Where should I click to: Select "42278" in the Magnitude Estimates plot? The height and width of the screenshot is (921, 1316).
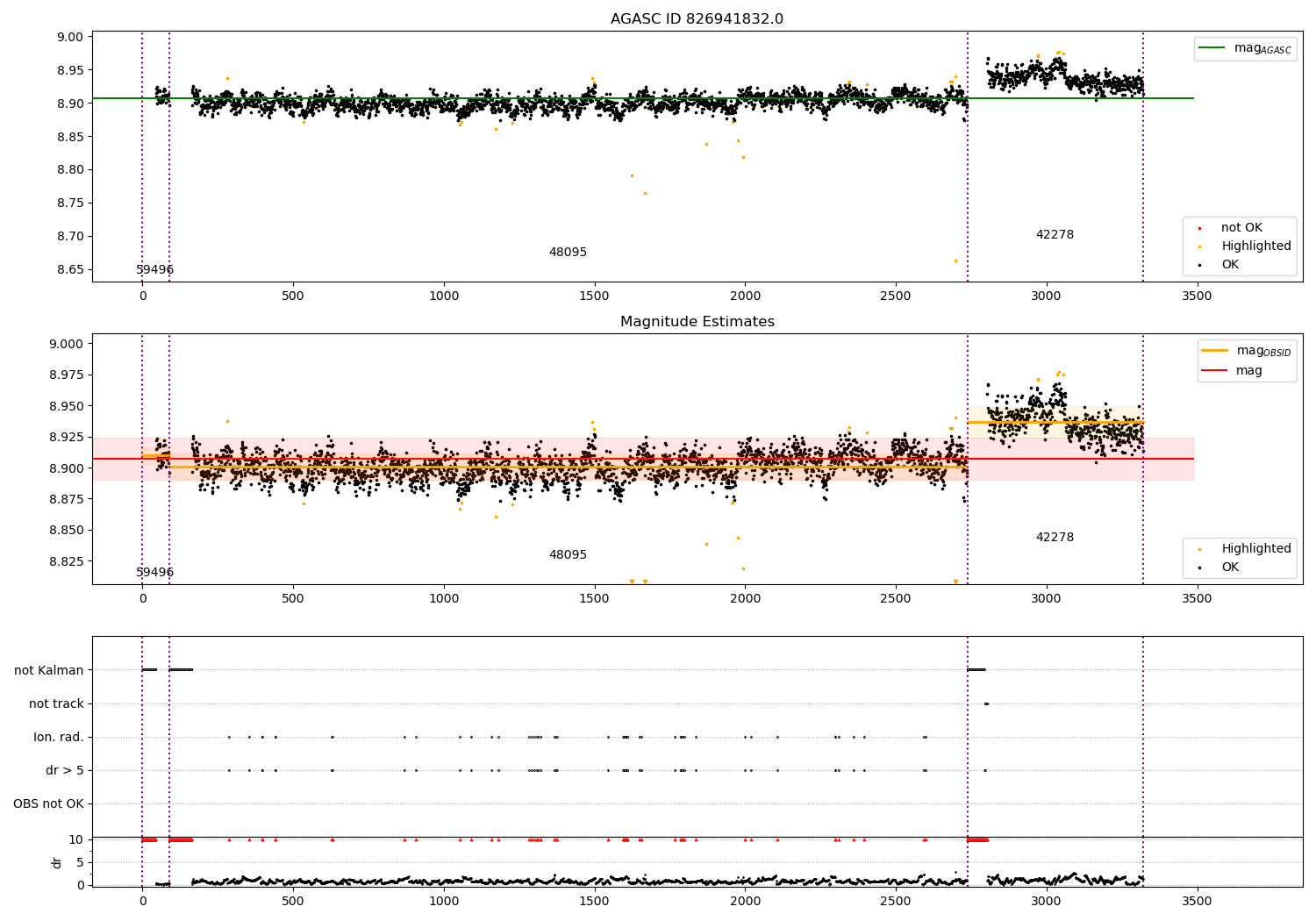pos(1055,538)
